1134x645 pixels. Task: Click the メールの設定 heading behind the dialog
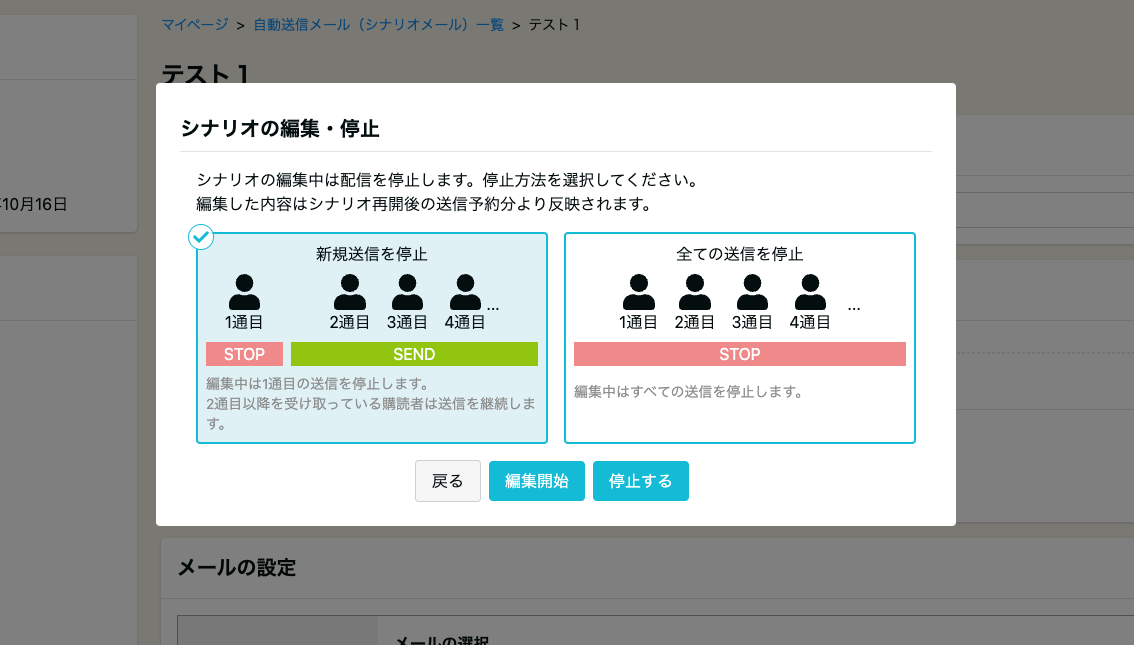click(x=237, y=568)
